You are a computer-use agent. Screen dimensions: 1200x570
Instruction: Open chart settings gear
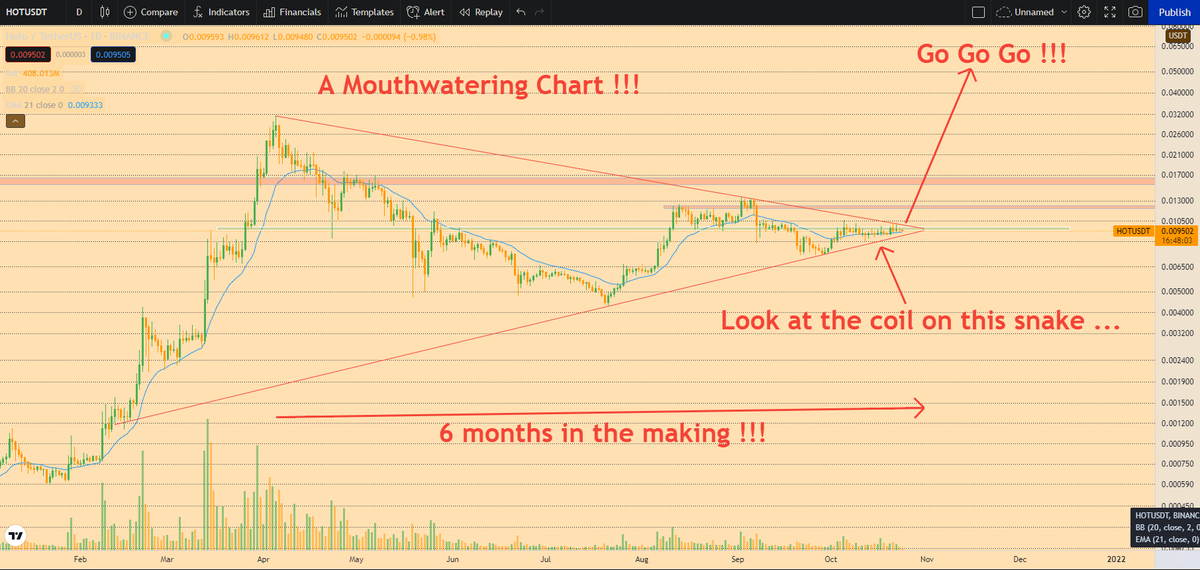point(1084,12)
